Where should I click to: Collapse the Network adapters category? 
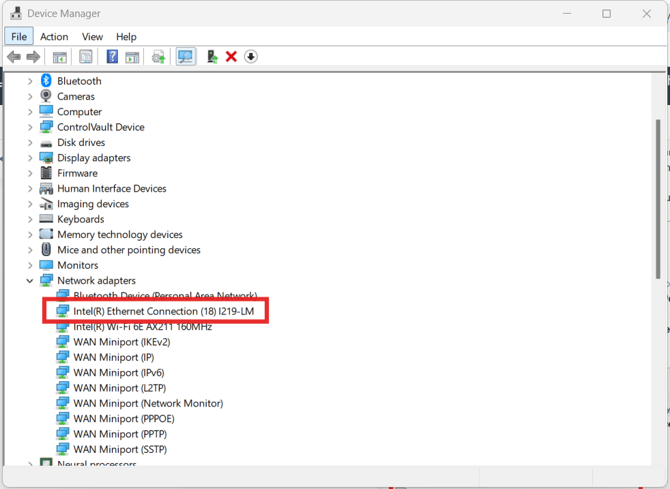30,281
